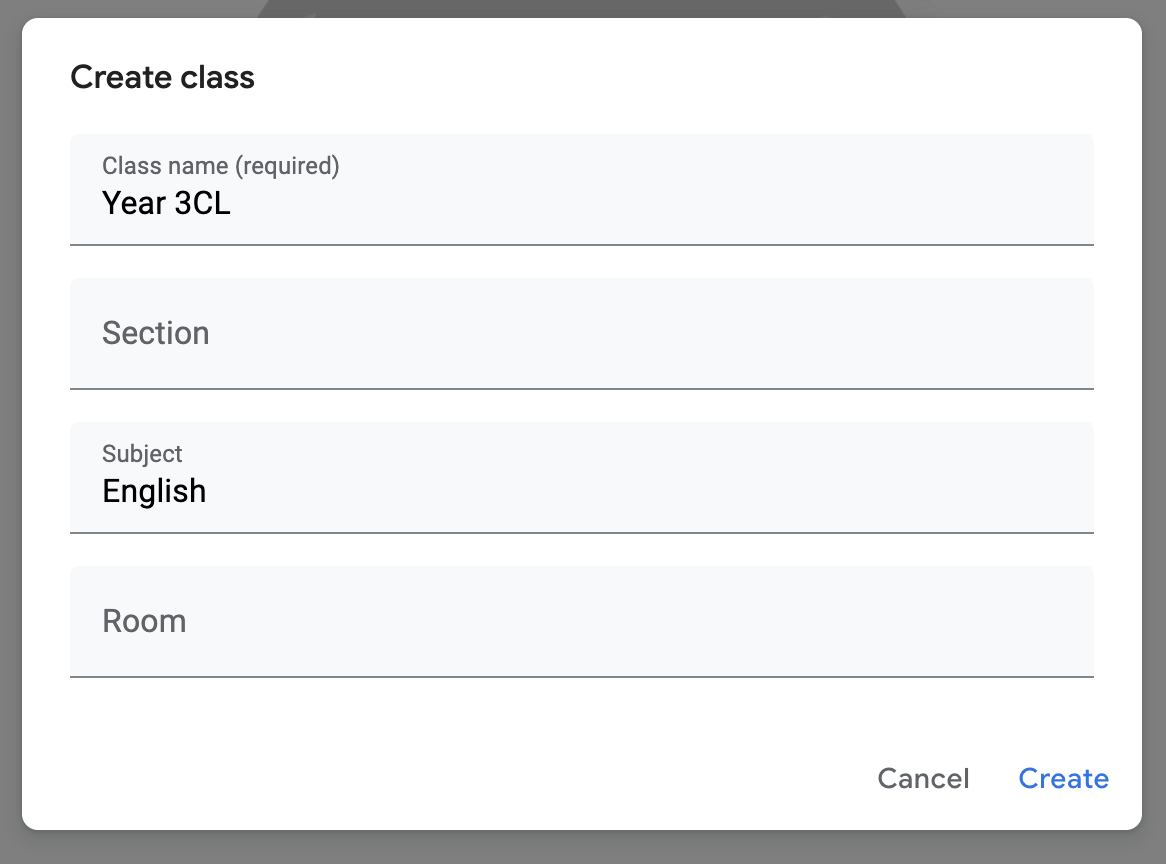The width and height of the screenshot is (1166, 864).
Task: Click the Class name (required) label
Action: (x=219, y=166)
